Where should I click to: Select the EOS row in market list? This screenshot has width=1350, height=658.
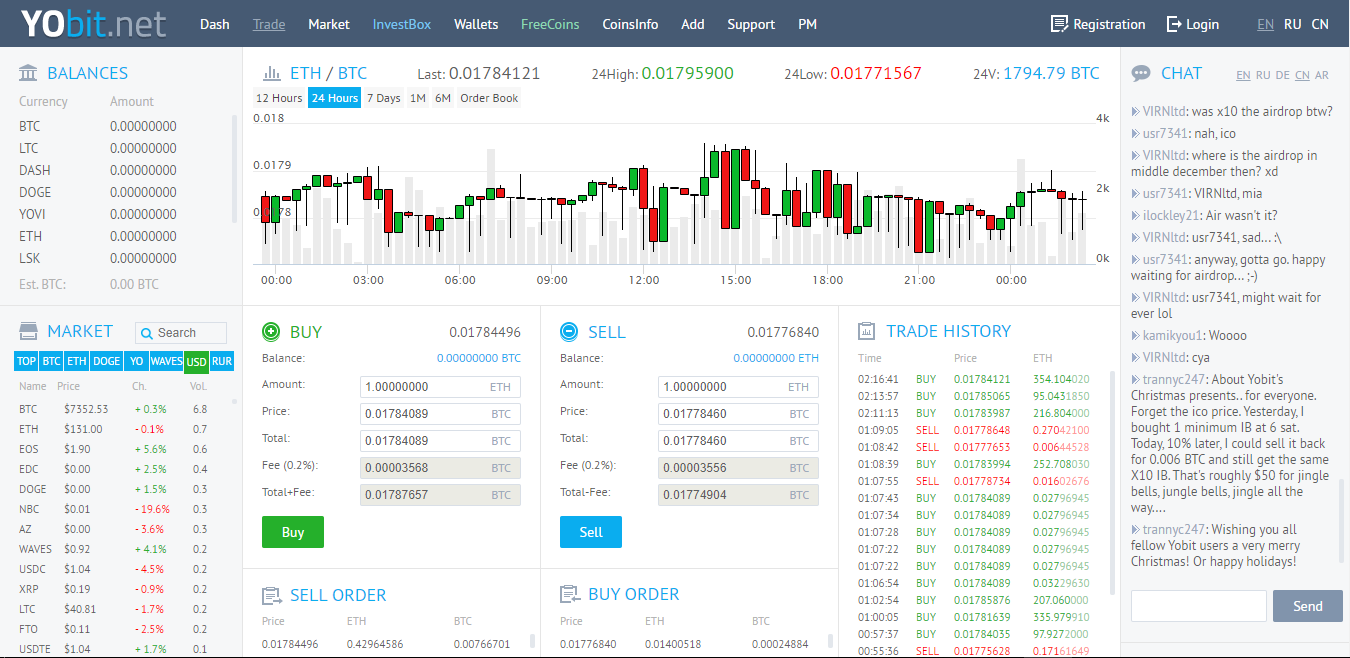pyautogui.click(x=122, y=449)
